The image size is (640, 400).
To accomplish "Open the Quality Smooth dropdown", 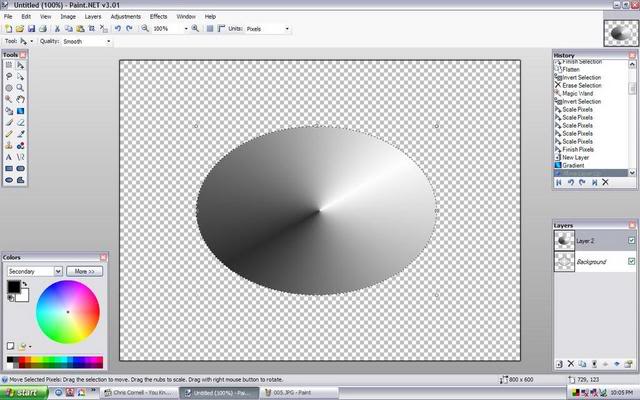I will pyautogui.click(x=109, y=41).
